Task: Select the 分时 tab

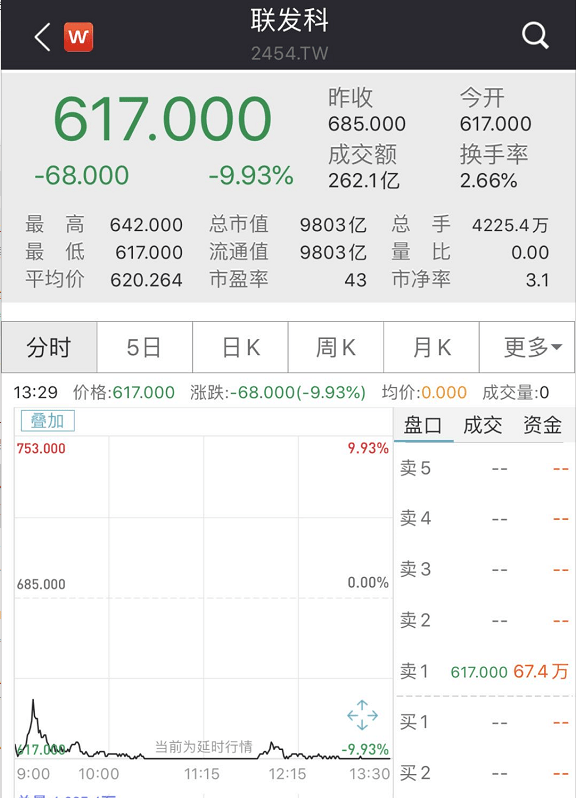Action: pos(49,347)
